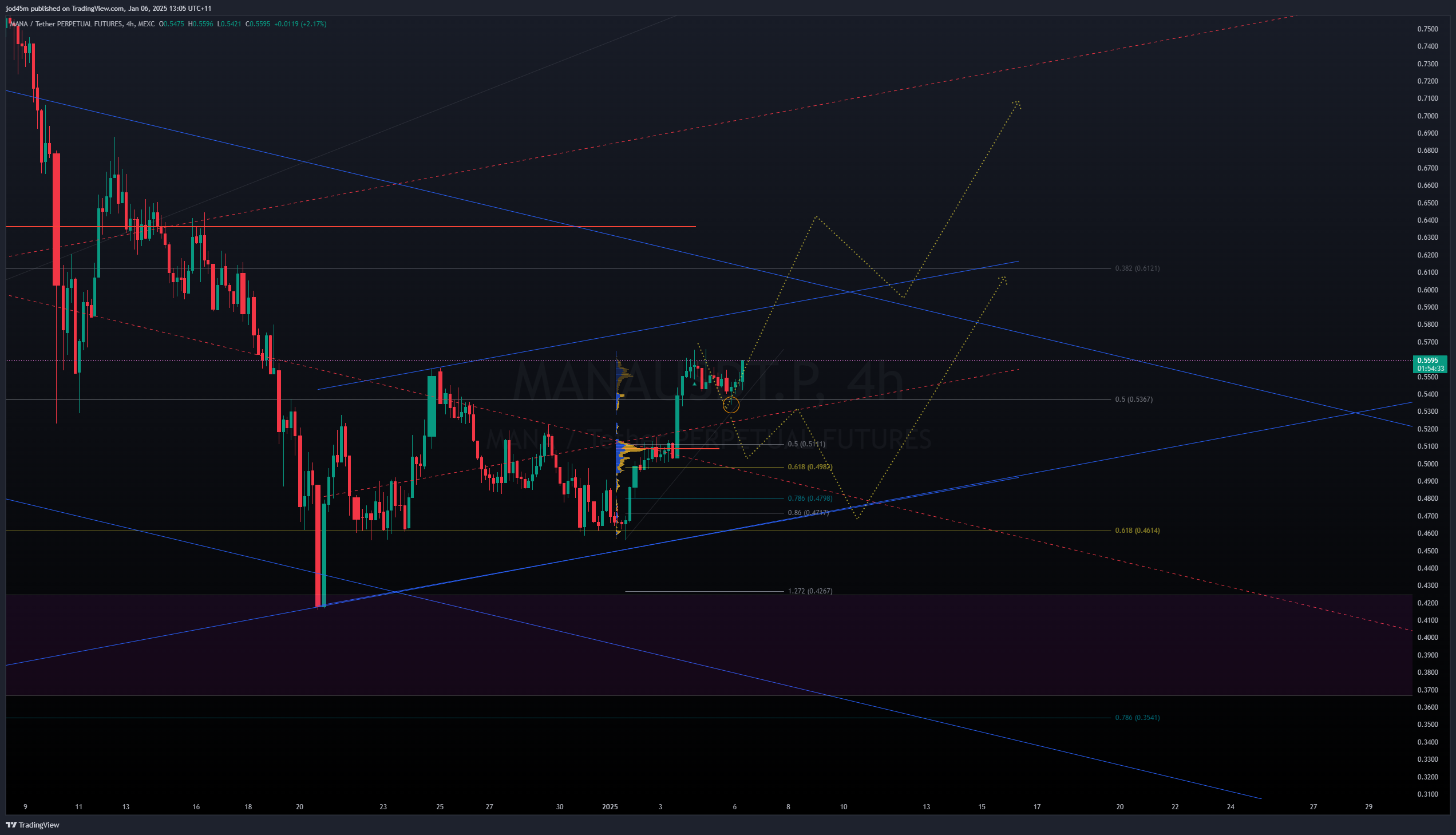
Task: Click the date 23 on the time axis
Action: click(383, 807)
